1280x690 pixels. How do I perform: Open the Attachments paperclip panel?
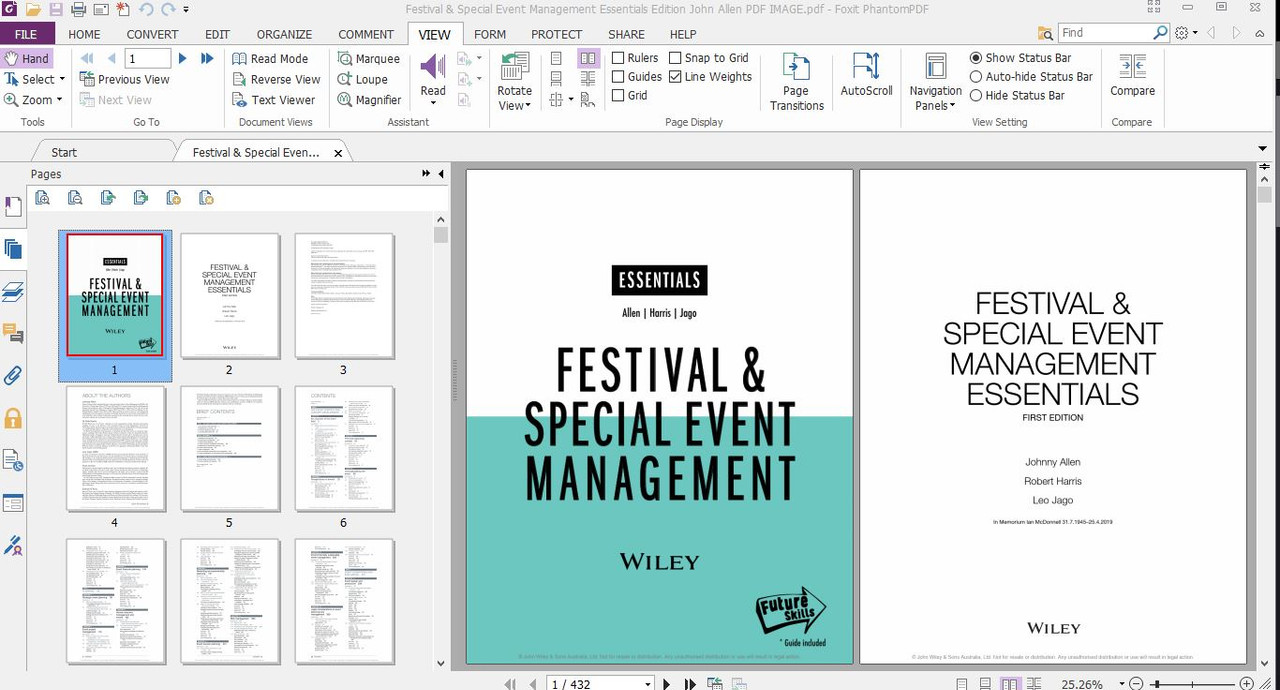point(13,376)
